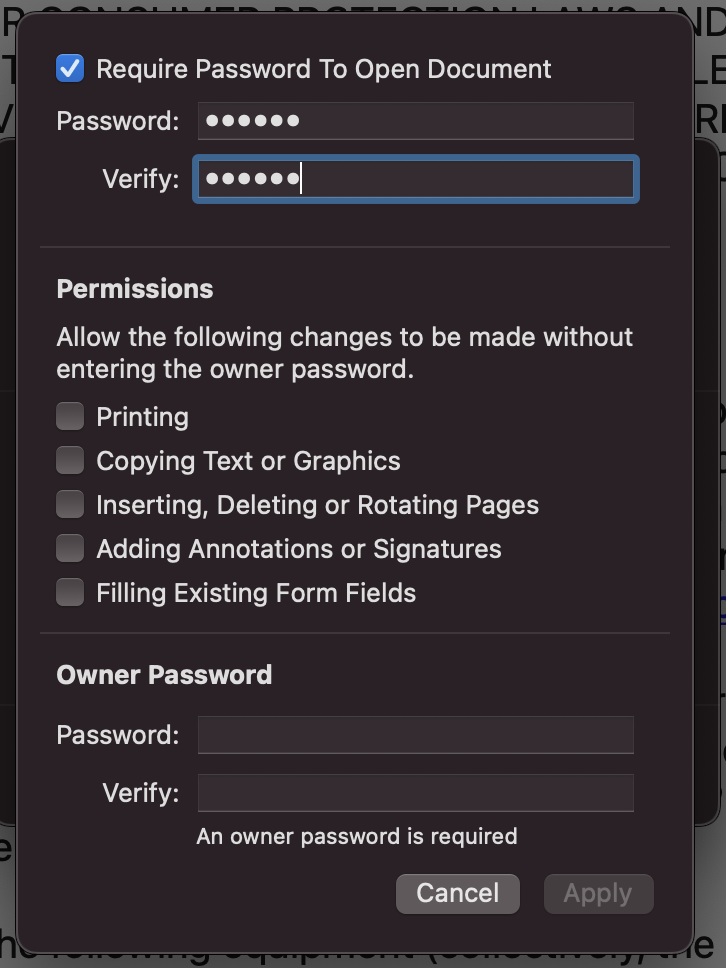Viewport: 726px width, 968px height.
Task: Click the Require Password To Open Document label
Action: (x=323, y=69)
